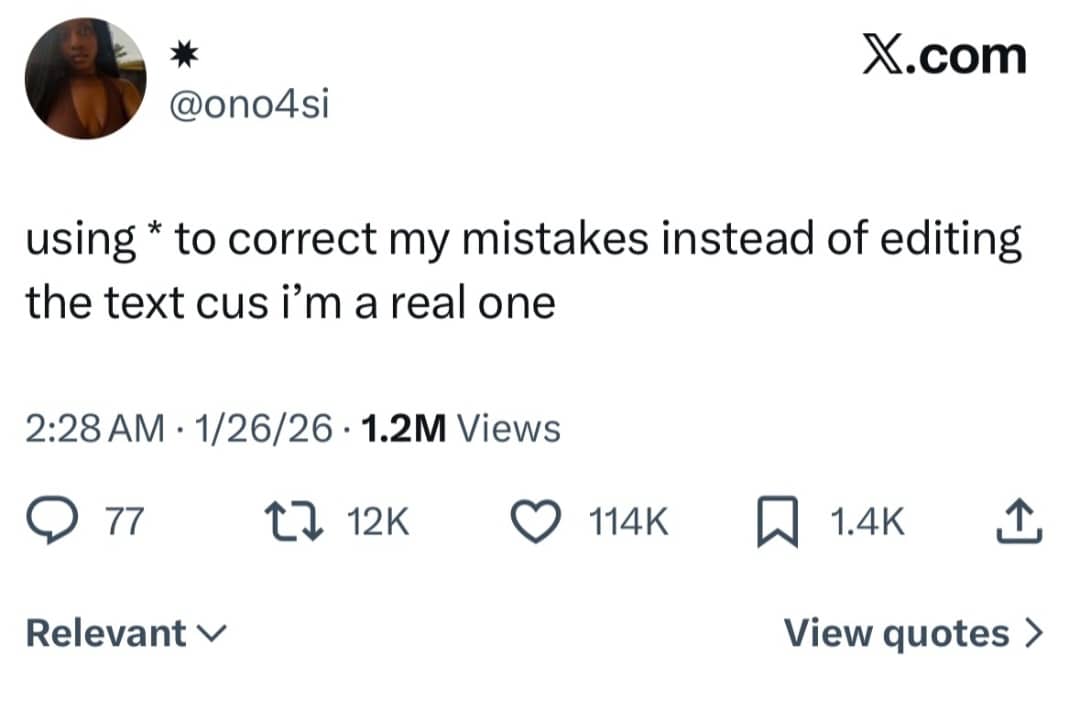Click the 114K likes count
1080x720 pixels.
click(629, 522)
